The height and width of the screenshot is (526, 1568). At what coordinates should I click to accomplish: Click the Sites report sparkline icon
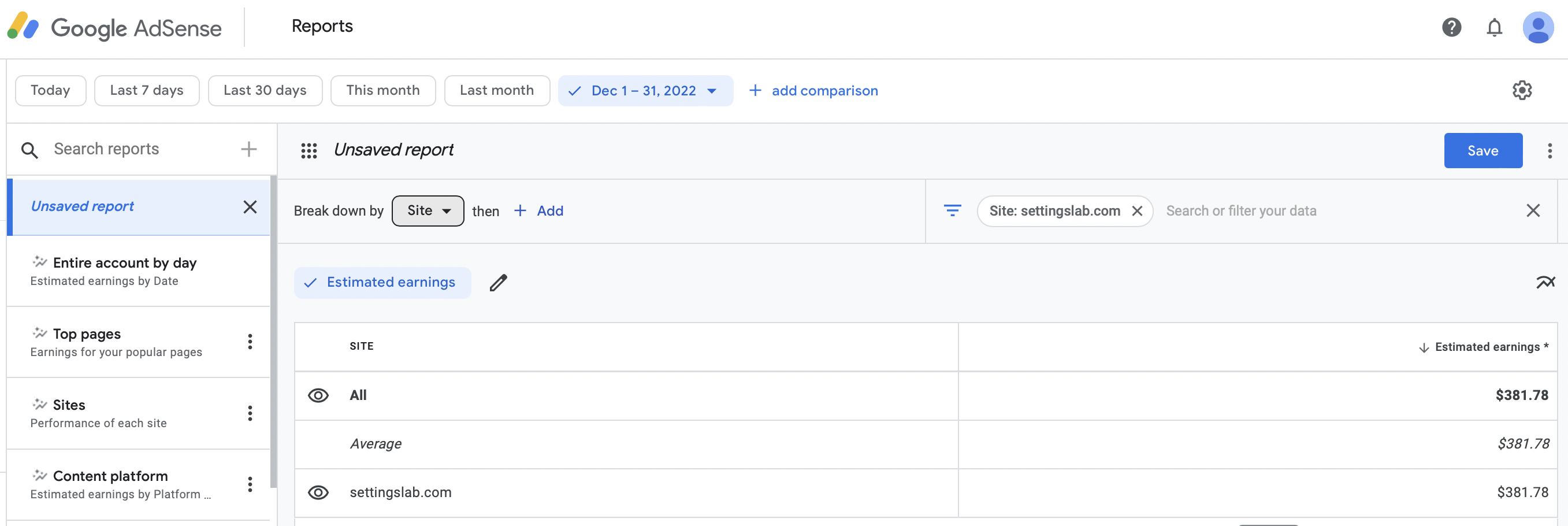39,403
